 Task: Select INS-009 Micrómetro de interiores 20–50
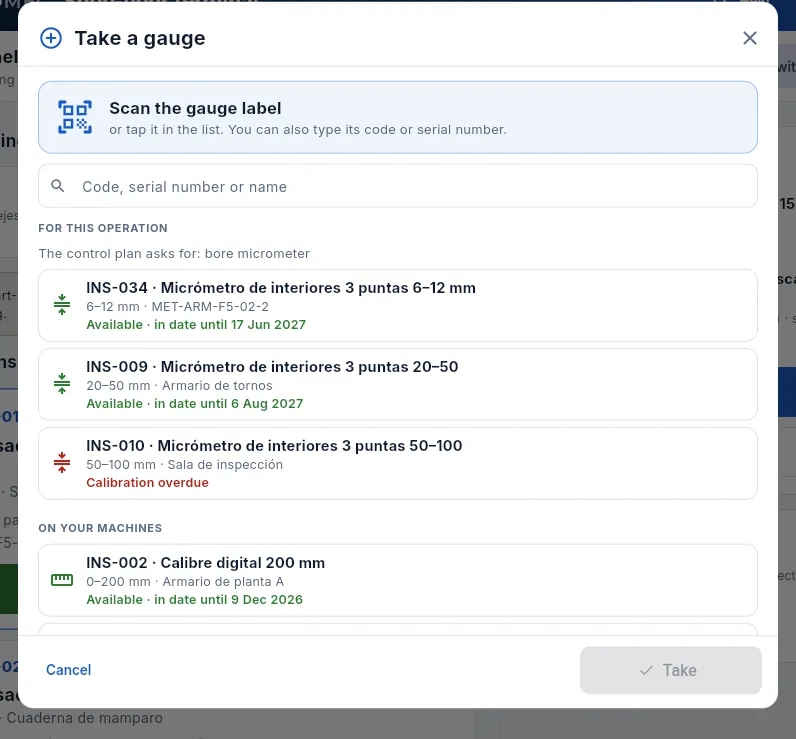point(398,384)
